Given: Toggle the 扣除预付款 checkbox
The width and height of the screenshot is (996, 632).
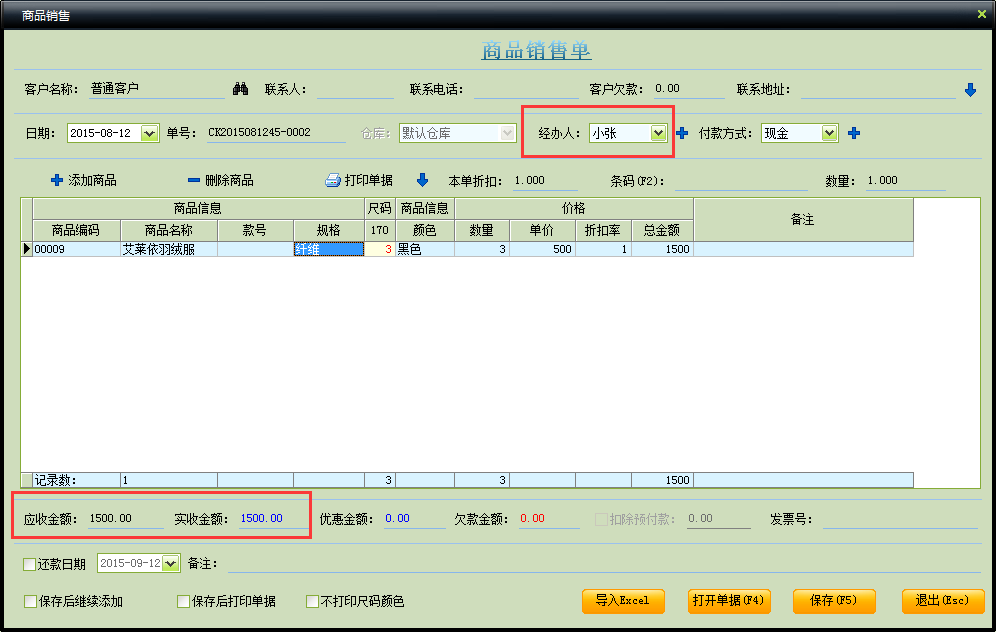Looking at the screenshot, I should click(x=601, y=520).
